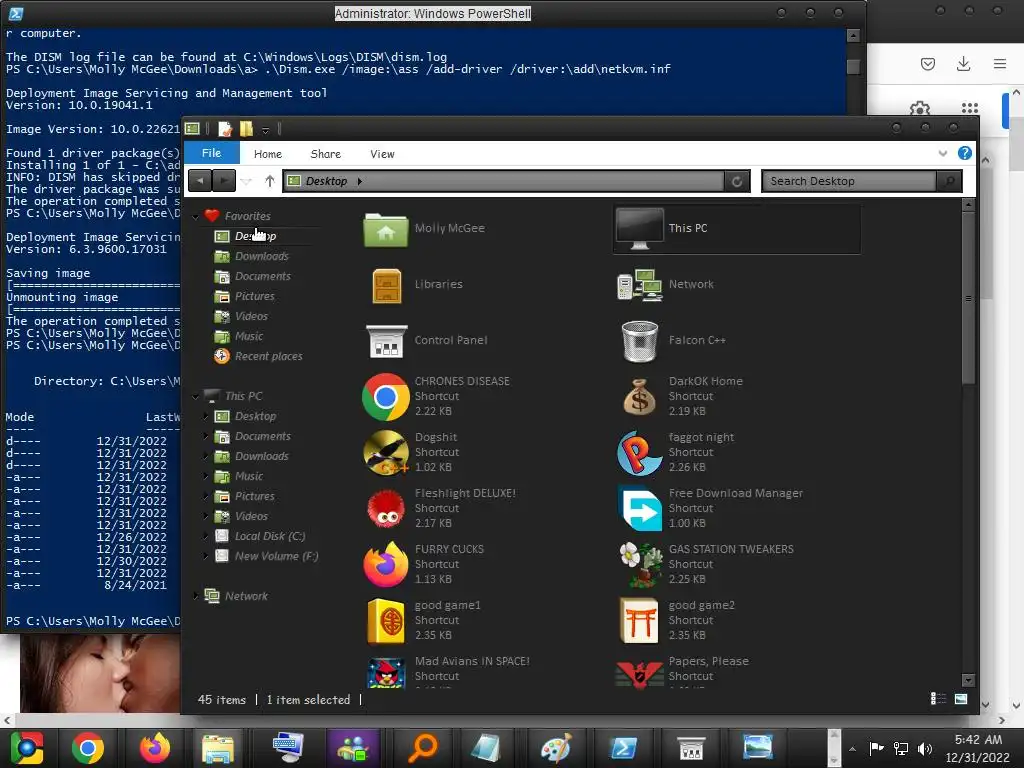Viewport: 1024px width, 768px height.
Task: Open the Home ribbon tab
Action: 268,154
